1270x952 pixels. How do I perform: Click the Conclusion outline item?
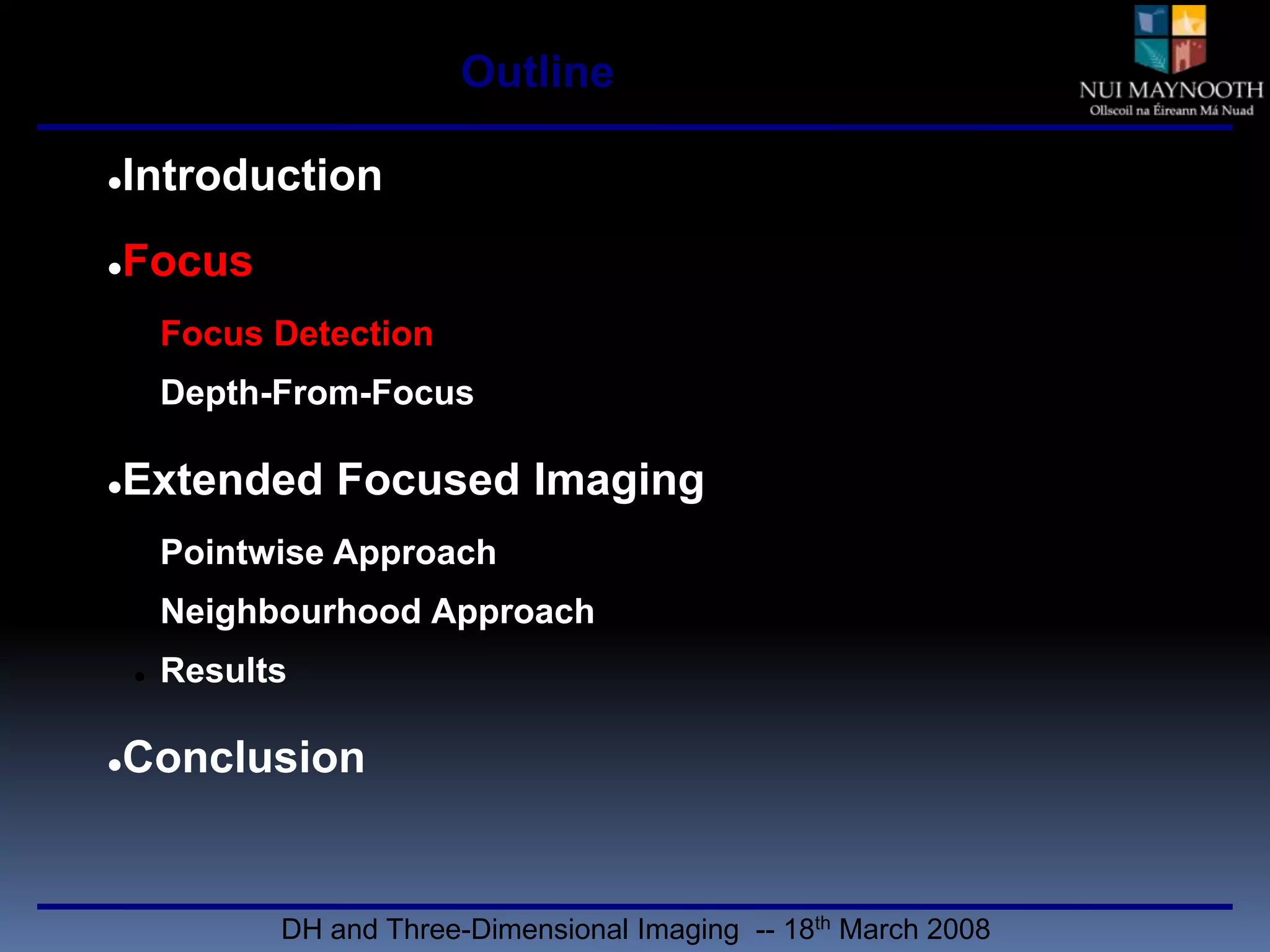coord(244,757)
